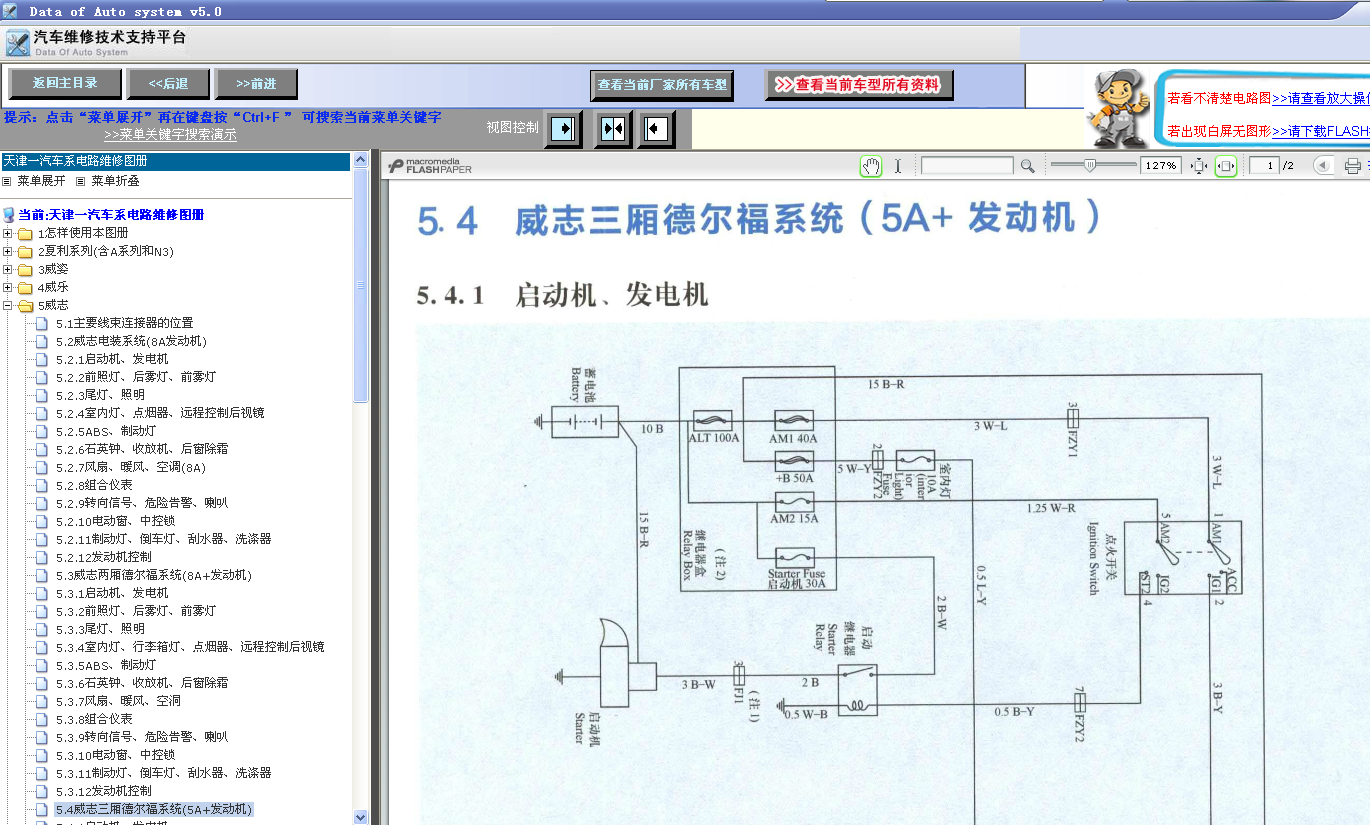Click the <<后退 button
Screen dimensions: 1370x825
[x=169, y=83]
